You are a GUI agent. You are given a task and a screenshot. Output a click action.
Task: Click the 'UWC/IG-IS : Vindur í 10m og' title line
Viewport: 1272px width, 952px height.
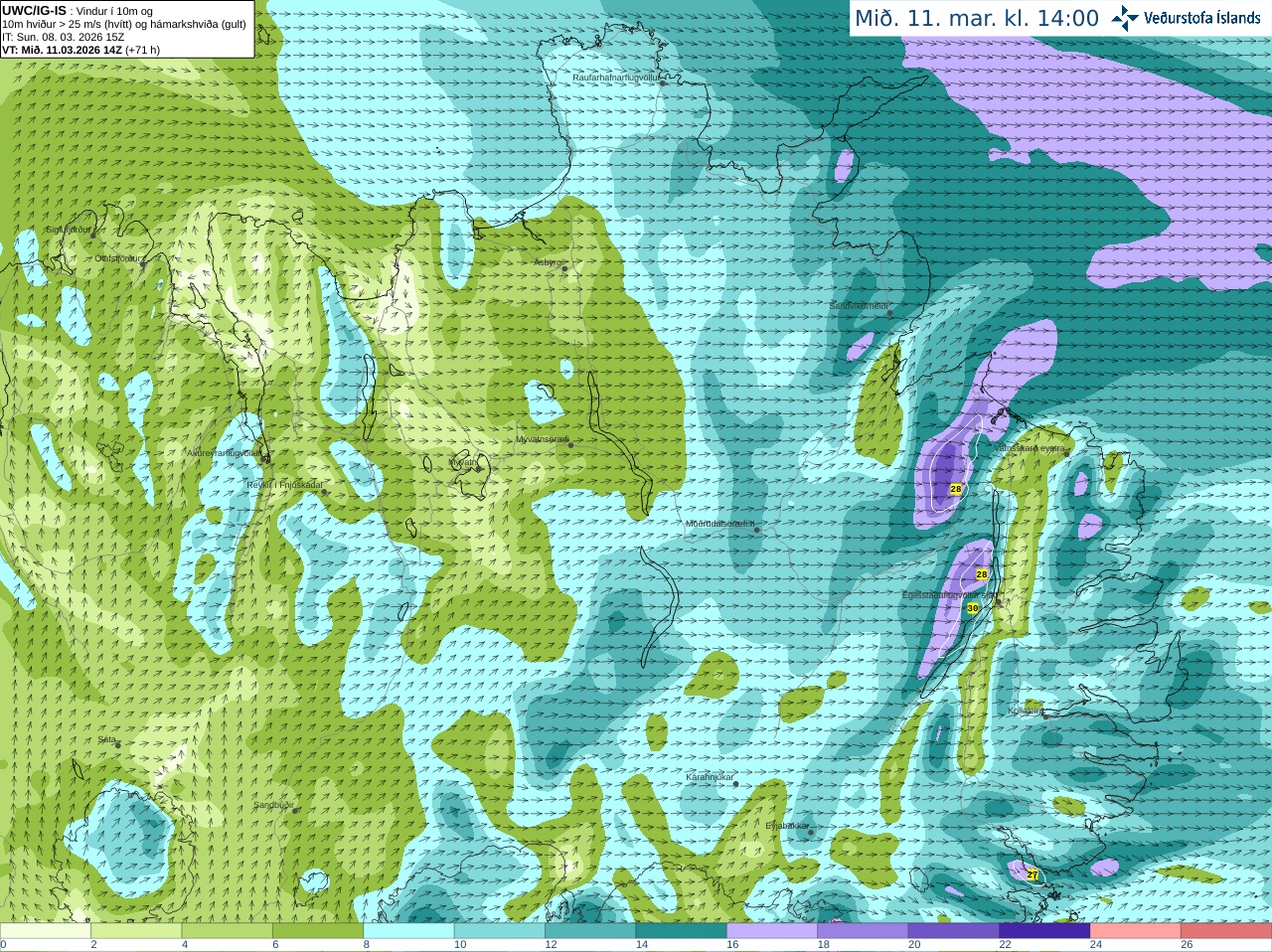tap(78, 11)
